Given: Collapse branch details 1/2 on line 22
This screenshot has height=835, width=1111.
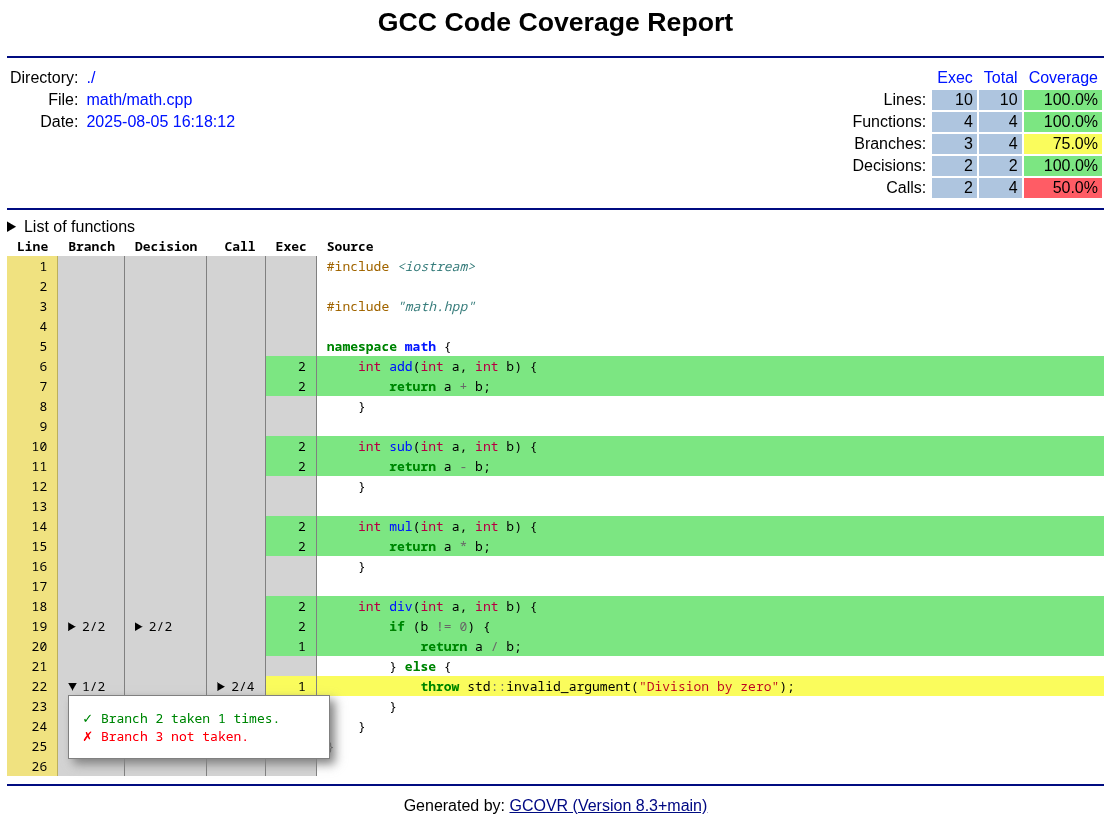Looking at the screenshot, I should (x=87, y=687).
